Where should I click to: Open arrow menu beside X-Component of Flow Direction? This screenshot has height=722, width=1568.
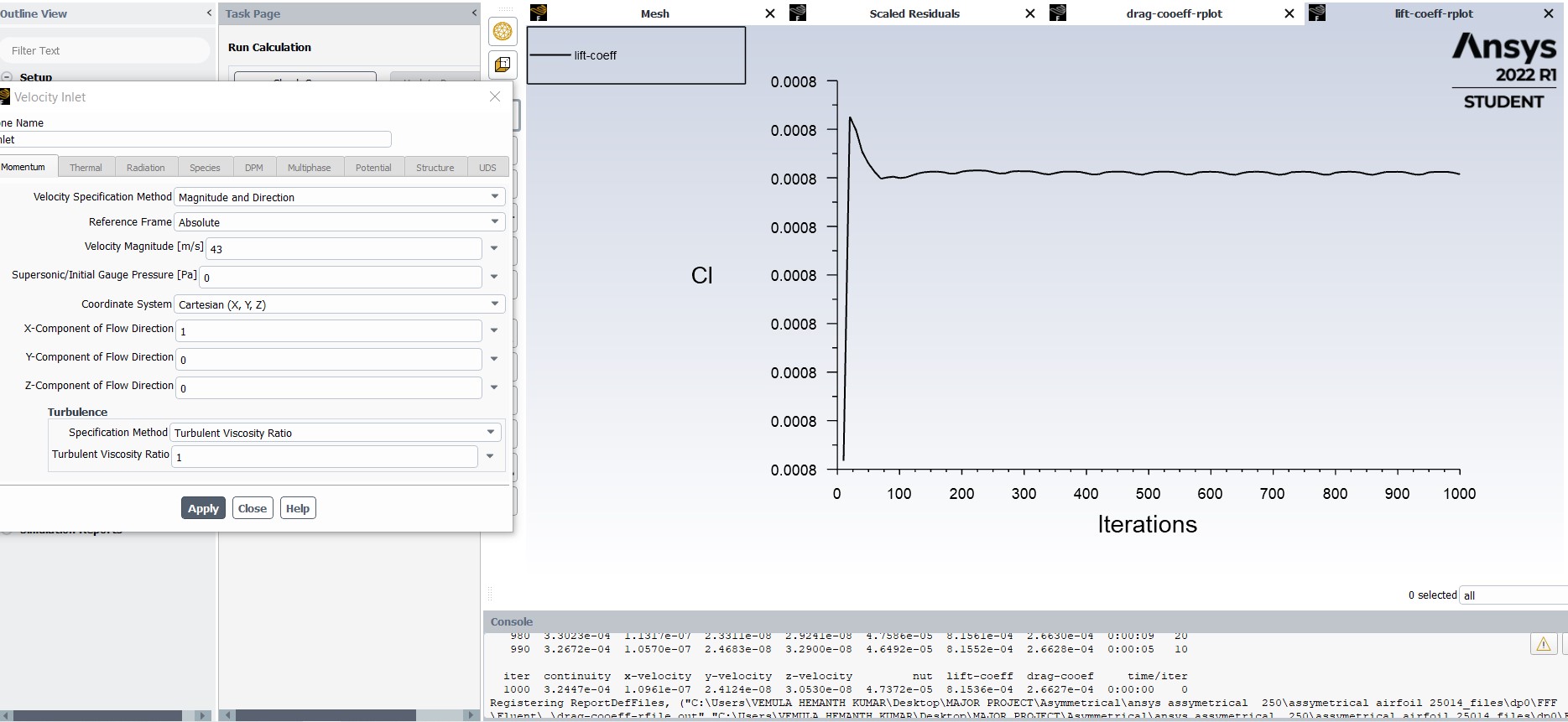(x=494, y=330)
